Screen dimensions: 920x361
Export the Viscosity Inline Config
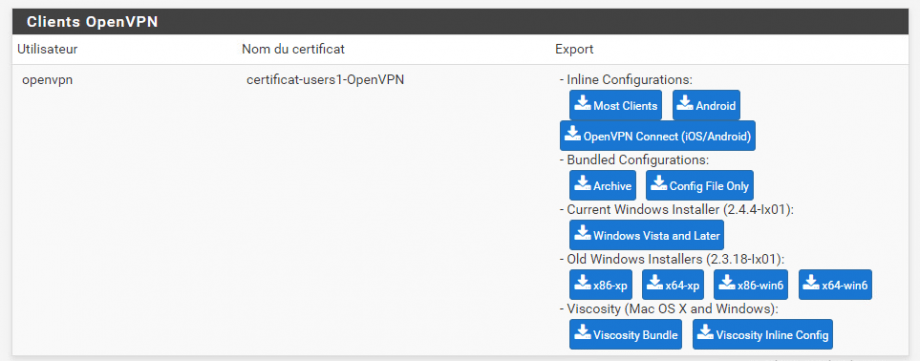click(x=763, y=335)
